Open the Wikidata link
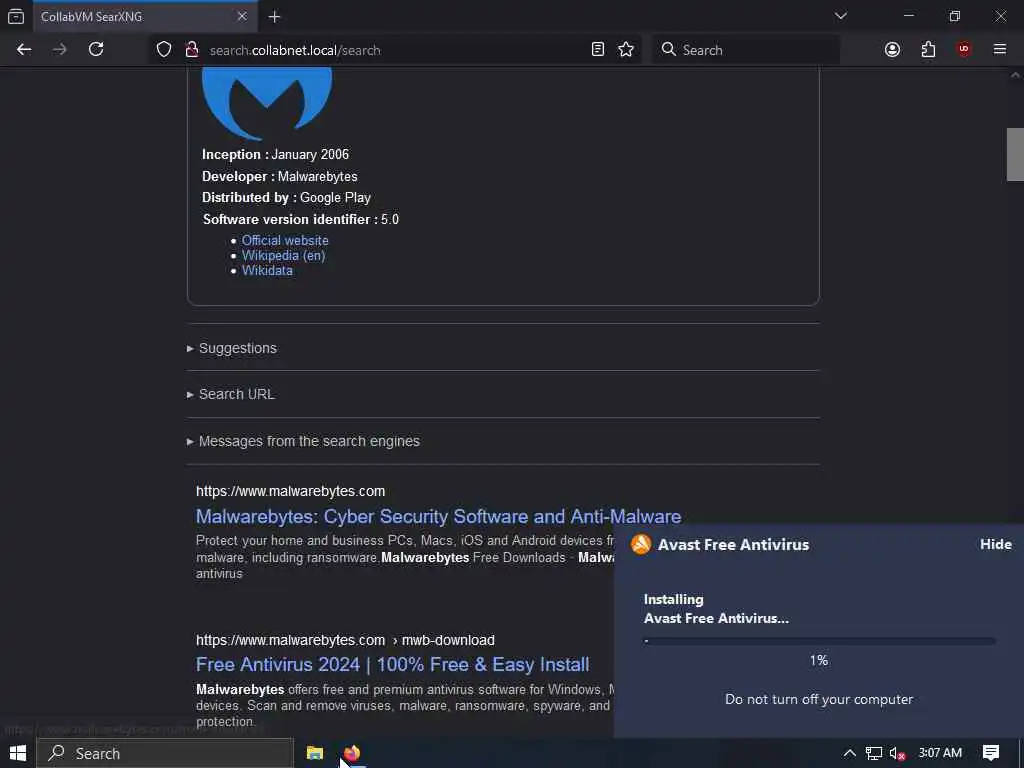This screenshot has height=768, width=1024. (267, 270)
